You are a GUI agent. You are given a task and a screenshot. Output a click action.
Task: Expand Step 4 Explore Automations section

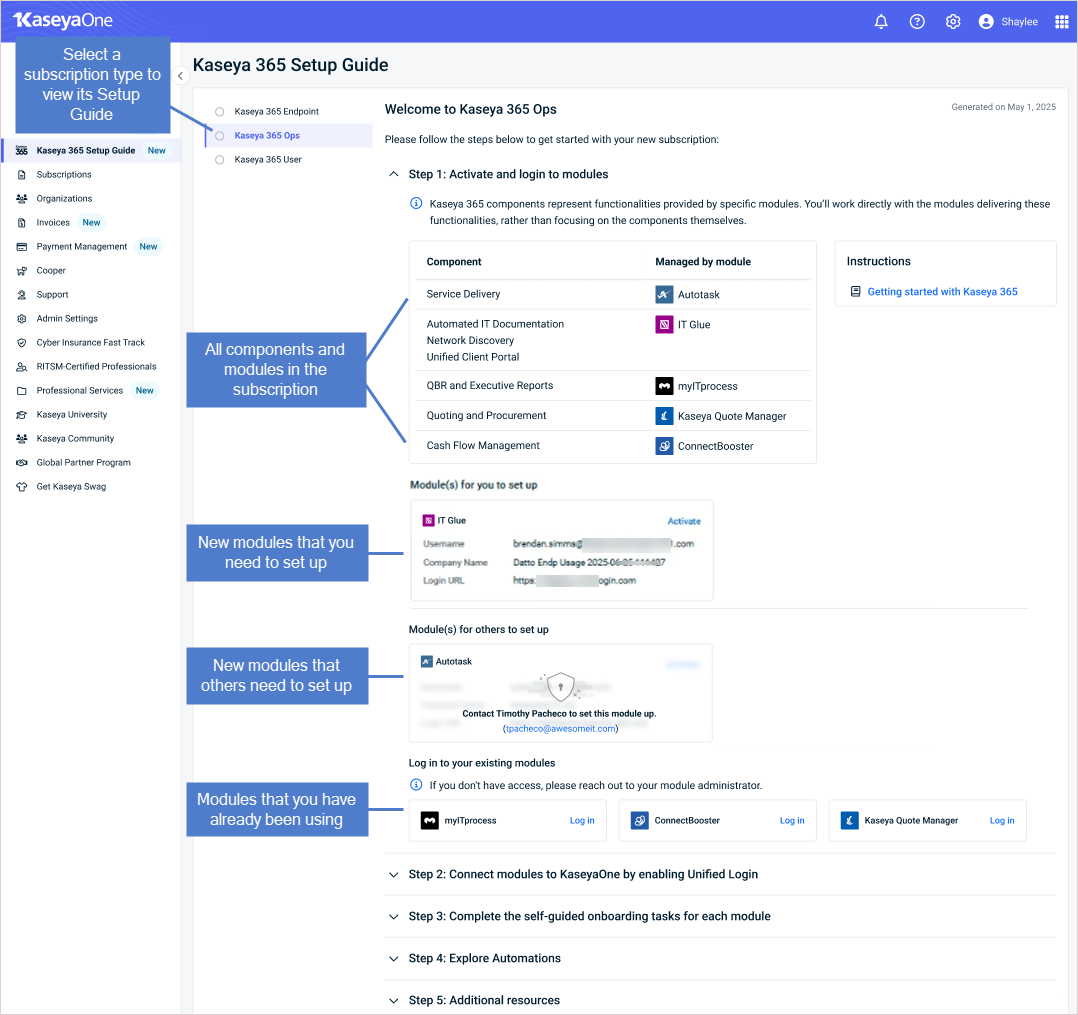pyautogui.click(x=393, y=959)
